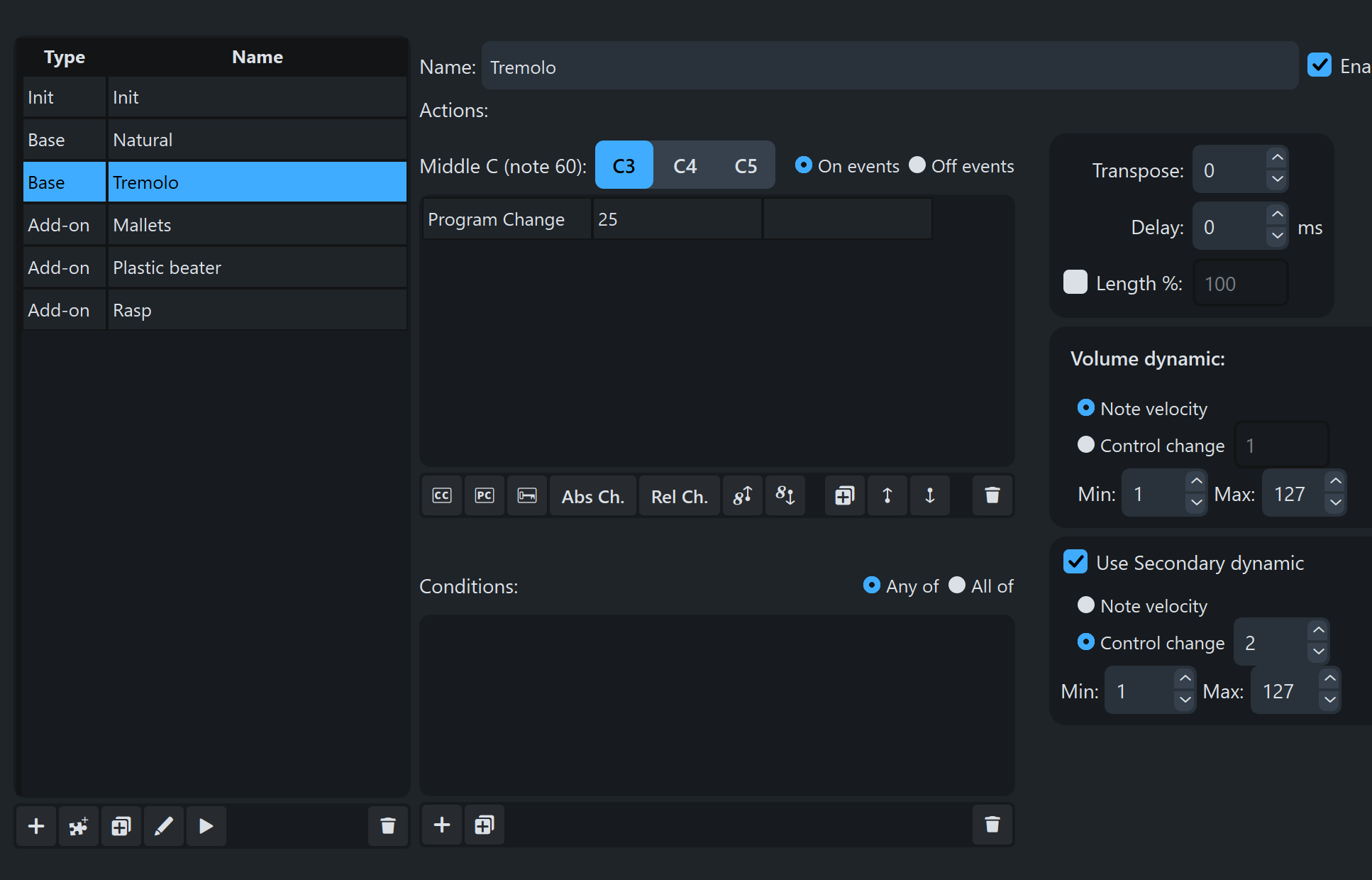Add a Control Change (CC) action

(x=441, y=495)
